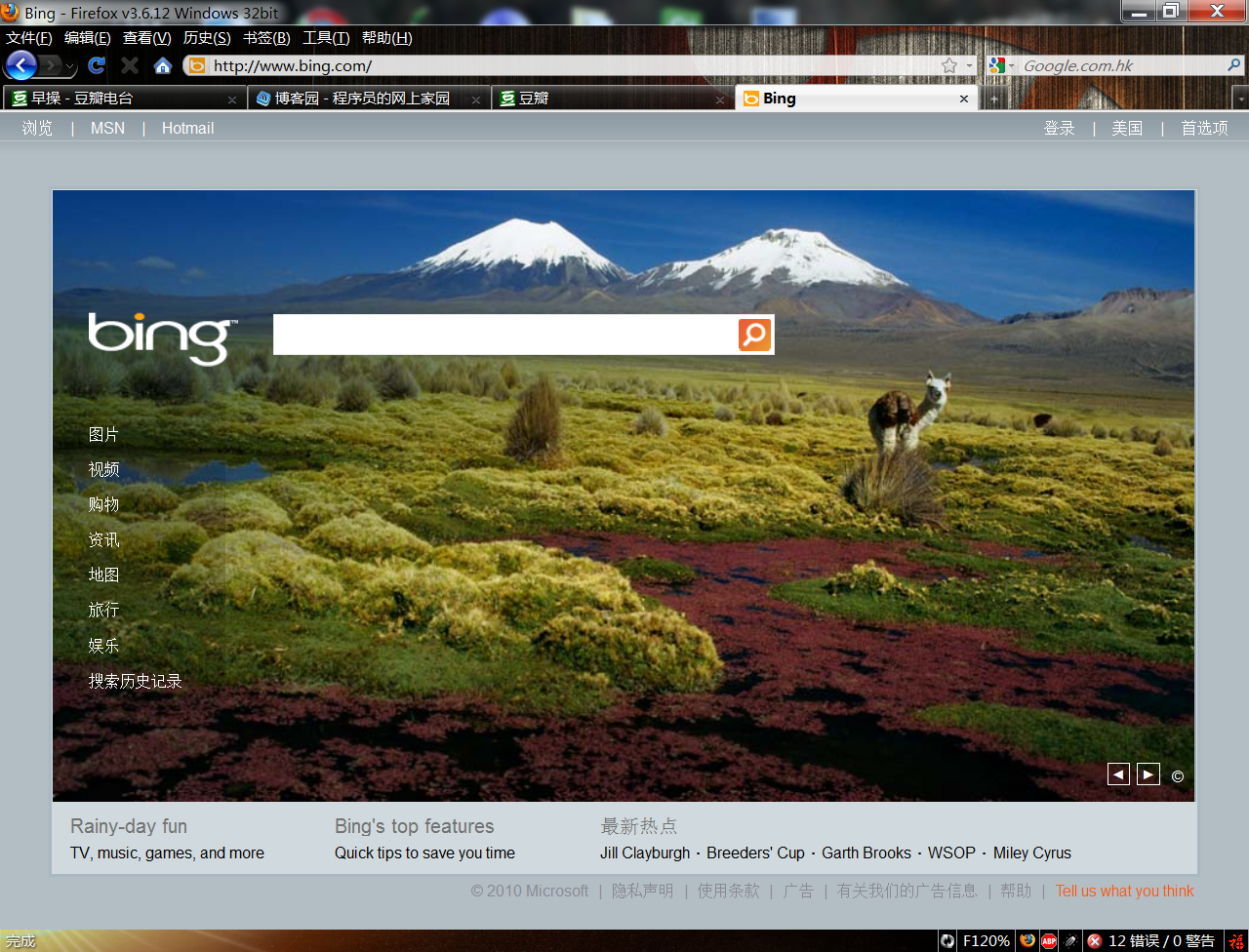Open the 编辑(E) menu
This screenshot has height=952, width=1249.
point(88,38)
